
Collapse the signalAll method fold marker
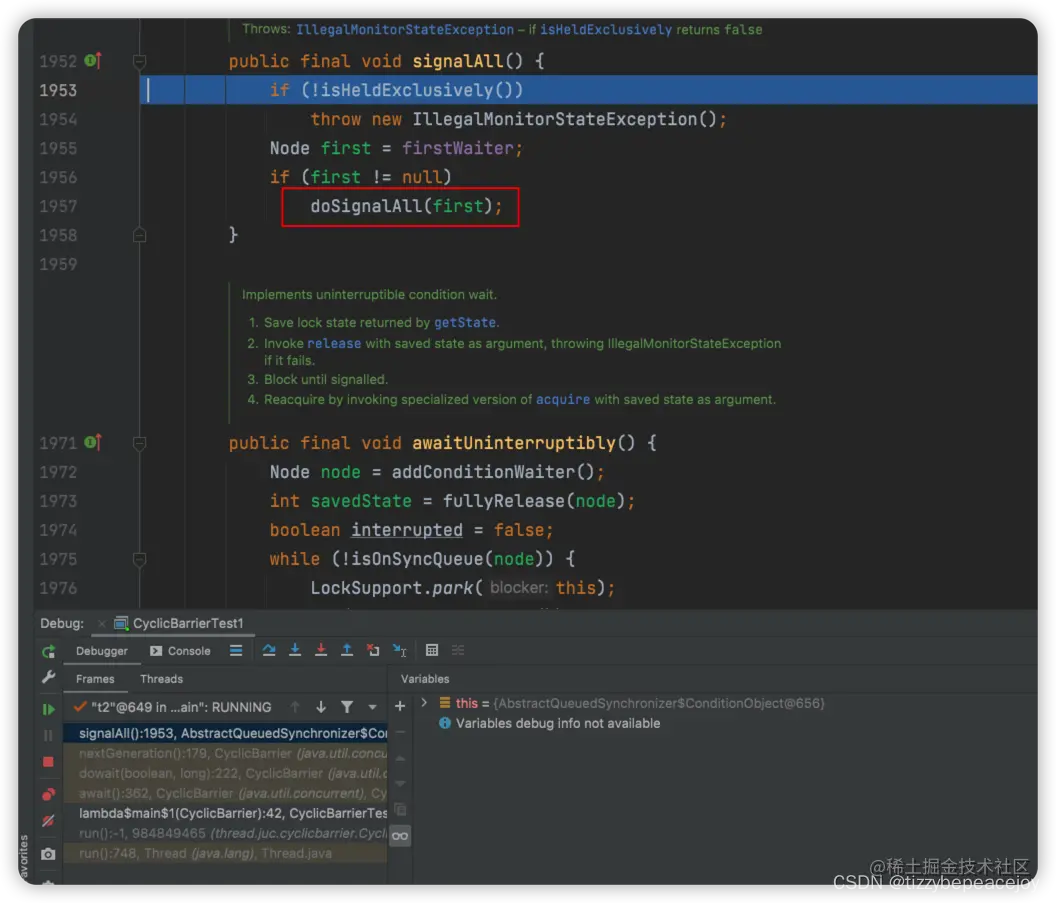[x=139, y=62]
